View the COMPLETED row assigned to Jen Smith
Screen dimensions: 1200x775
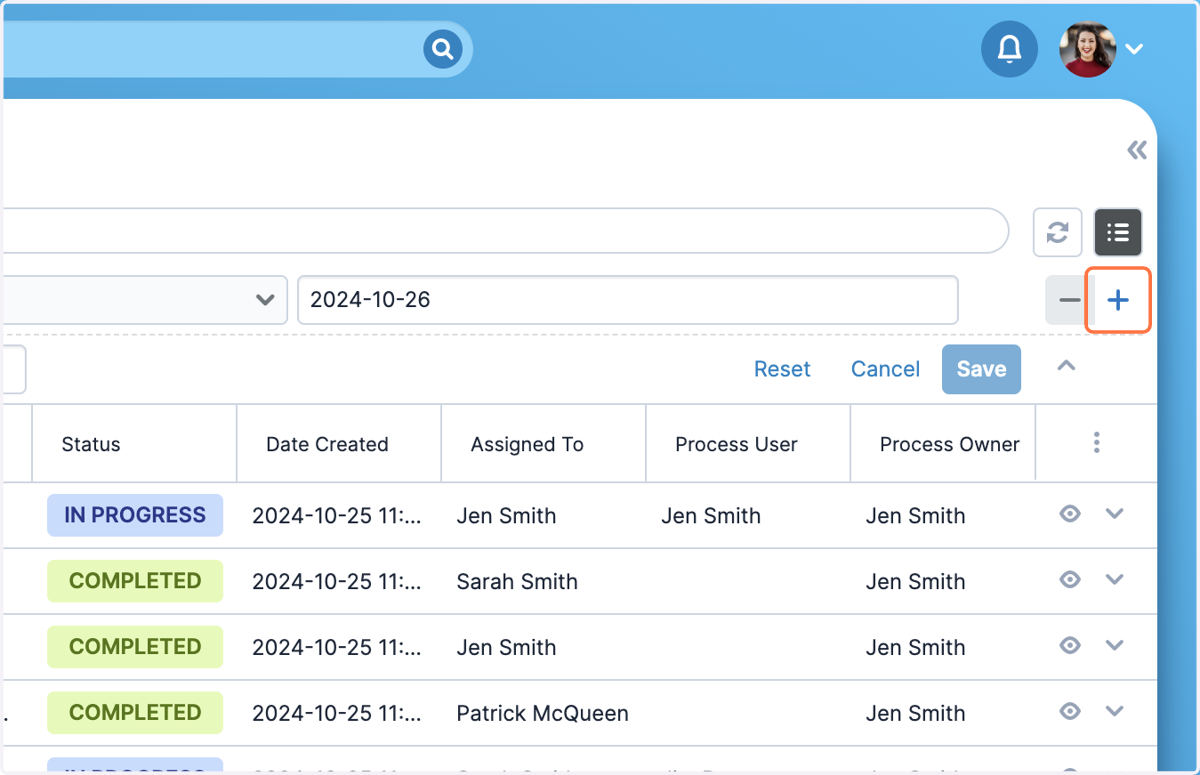pyautogui.click(x=1070, y=646)
